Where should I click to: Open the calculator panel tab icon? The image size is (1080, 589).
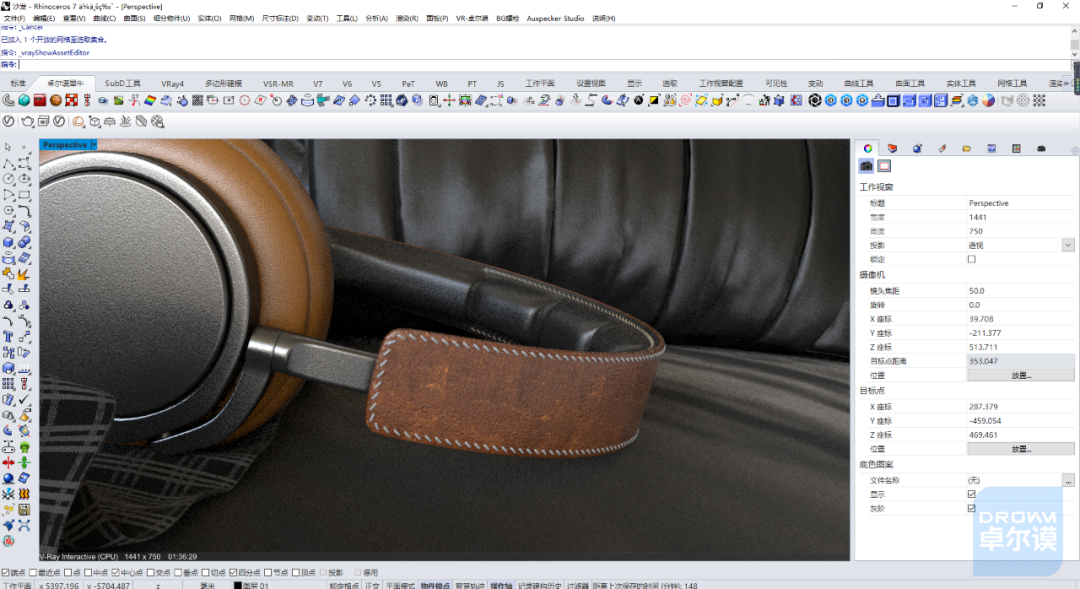click(1016, 148)
